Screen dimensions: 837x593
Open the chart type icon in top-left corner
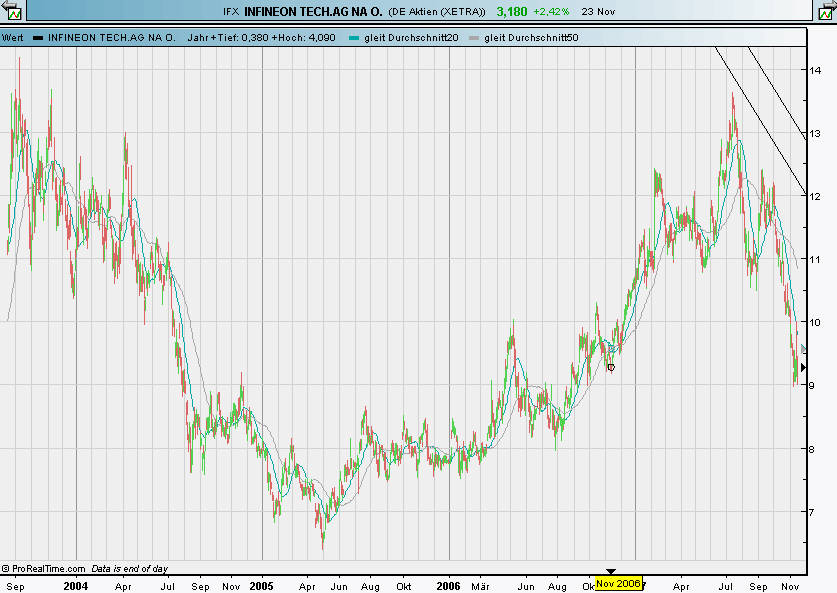pyautogui.click(x=14, y=14)
